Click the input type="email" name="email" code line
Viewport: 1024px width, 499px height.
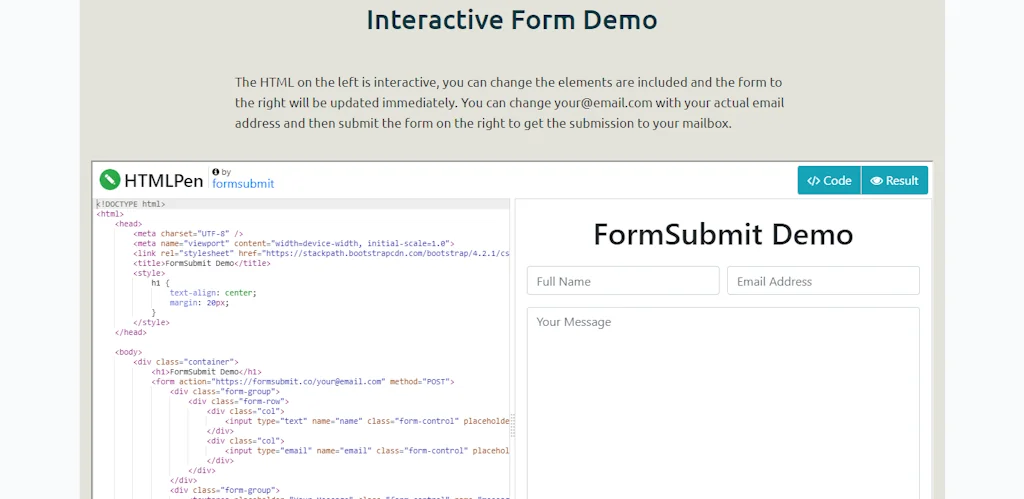(x=367, y=451)
